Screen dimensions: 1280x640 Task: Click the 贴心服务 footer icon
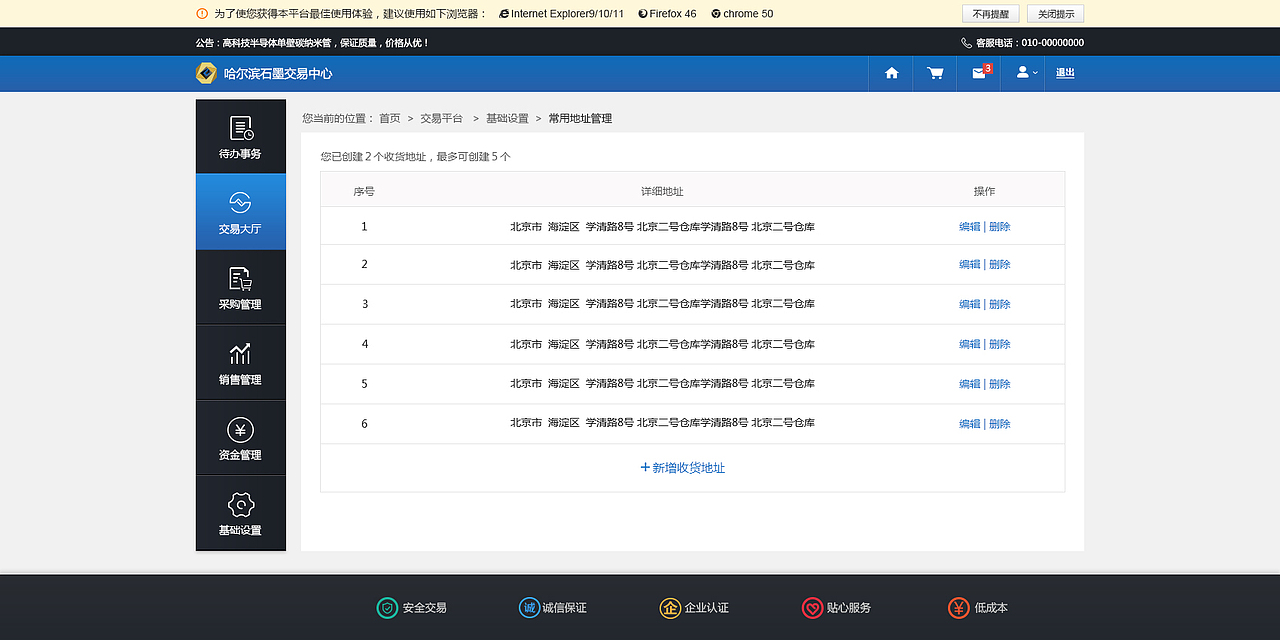point(811,608)
